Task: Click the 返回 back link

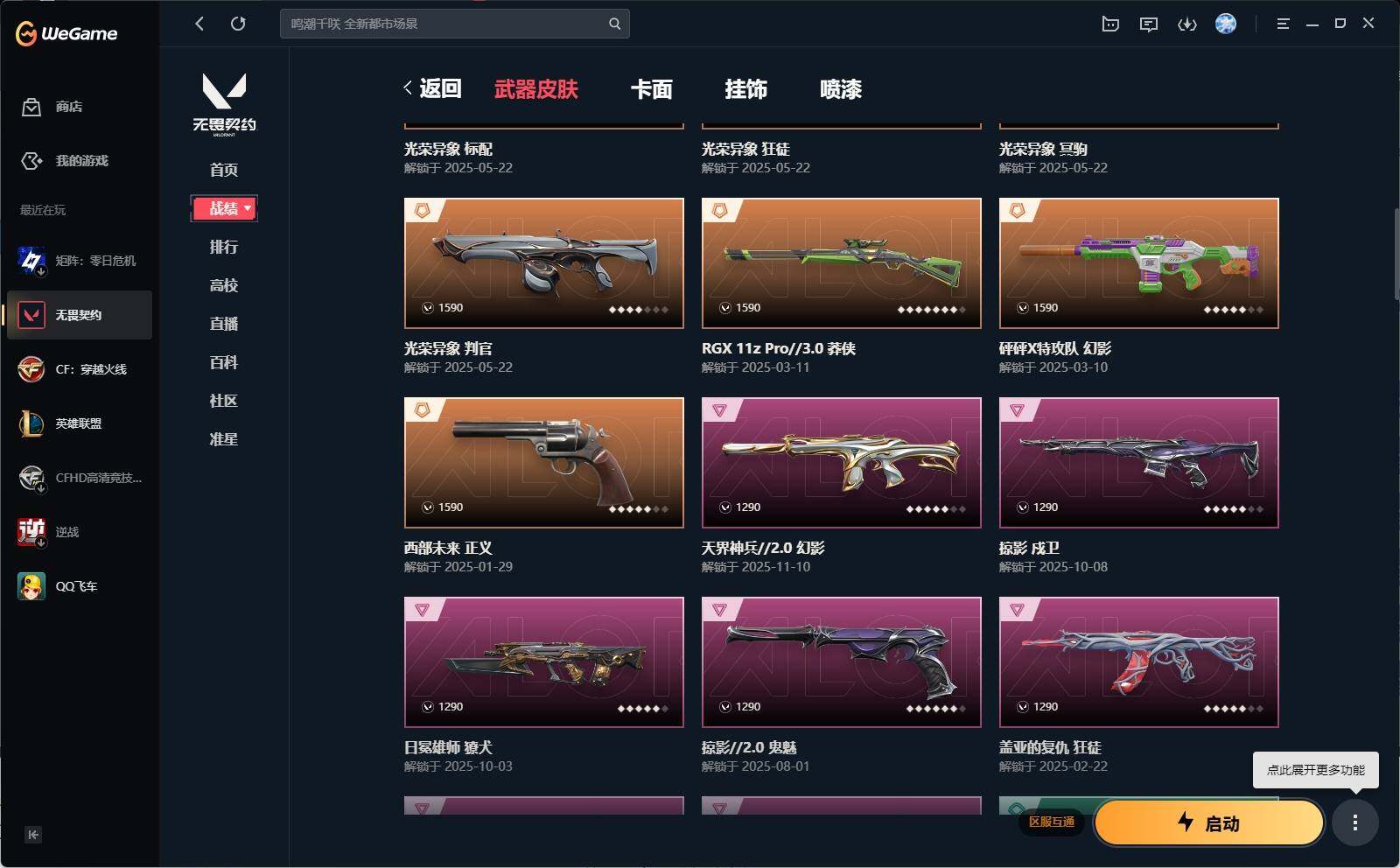Action: [x=432, y=88]
